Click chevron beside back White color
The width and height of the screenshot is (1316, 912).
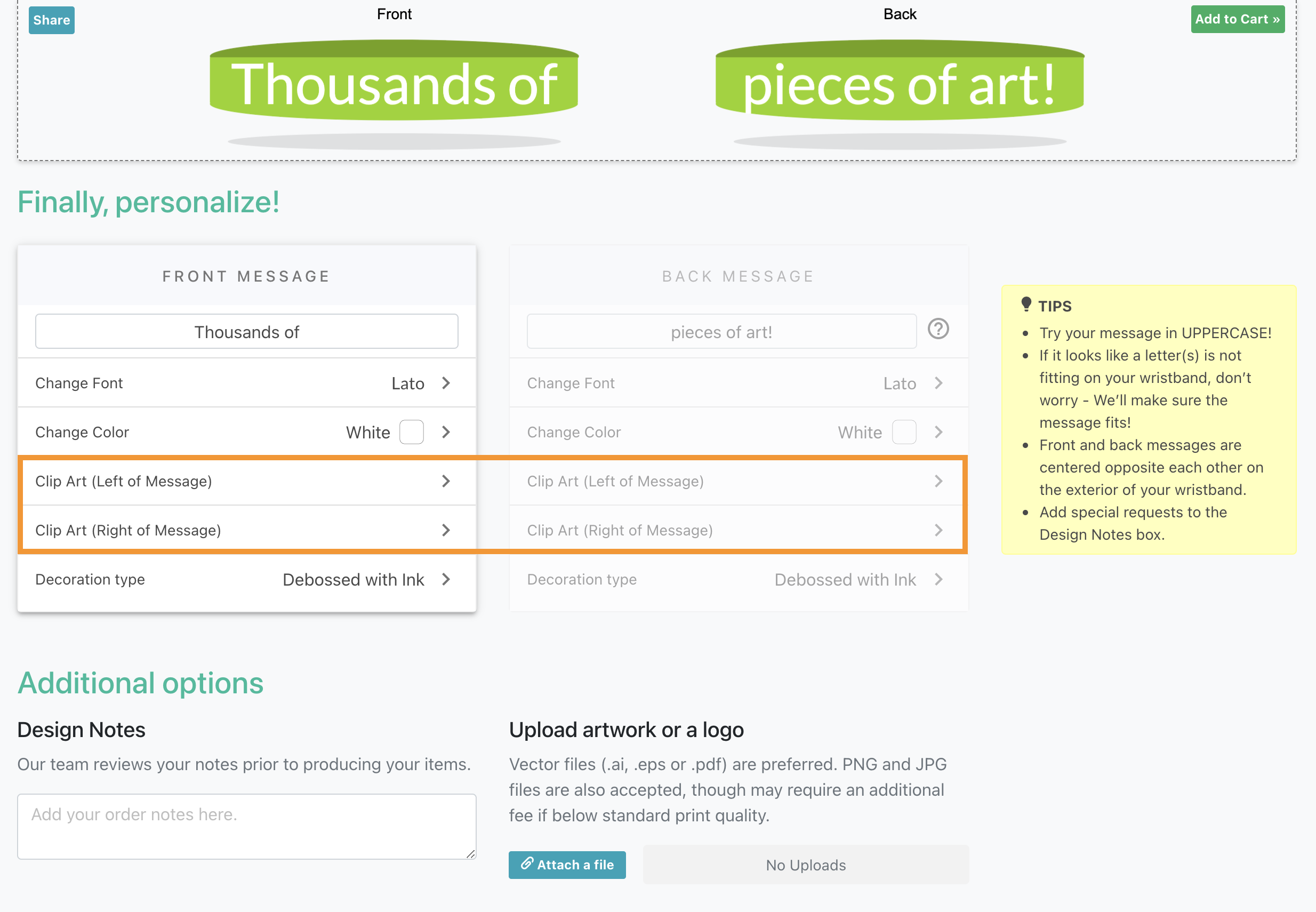[x=938, y=432]
